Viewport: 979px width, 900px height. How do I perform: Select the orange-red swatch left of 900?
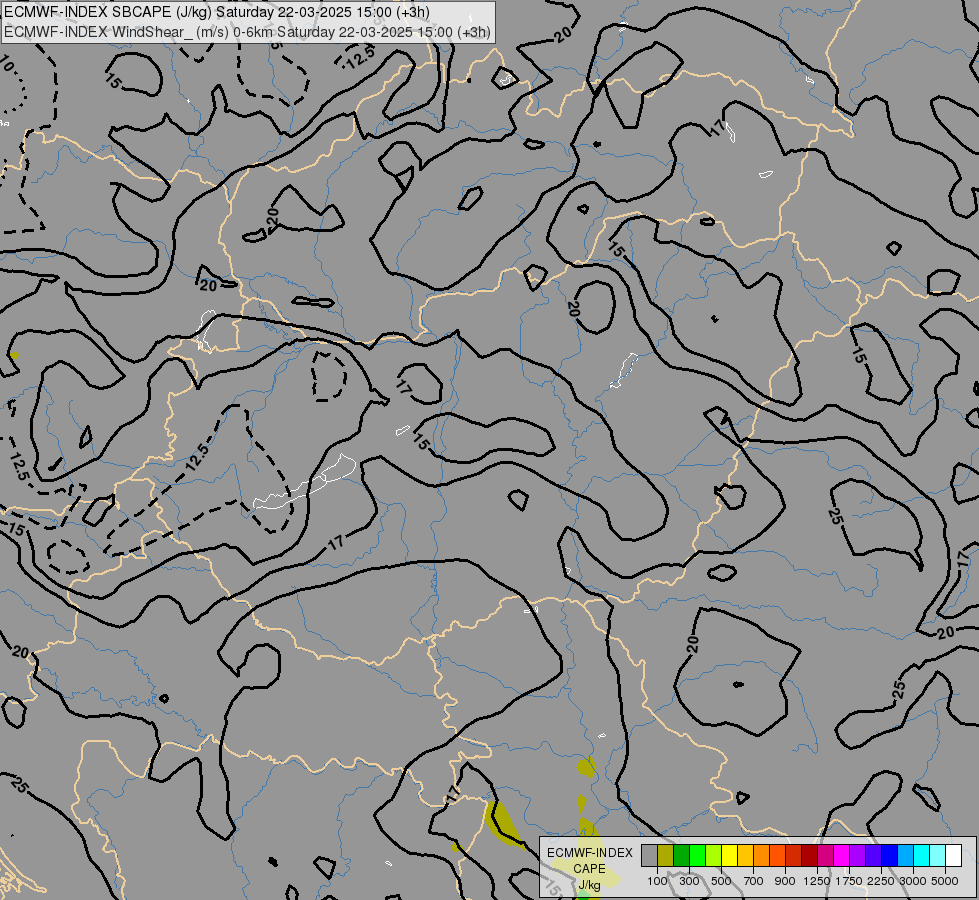(x=777, y=856)
